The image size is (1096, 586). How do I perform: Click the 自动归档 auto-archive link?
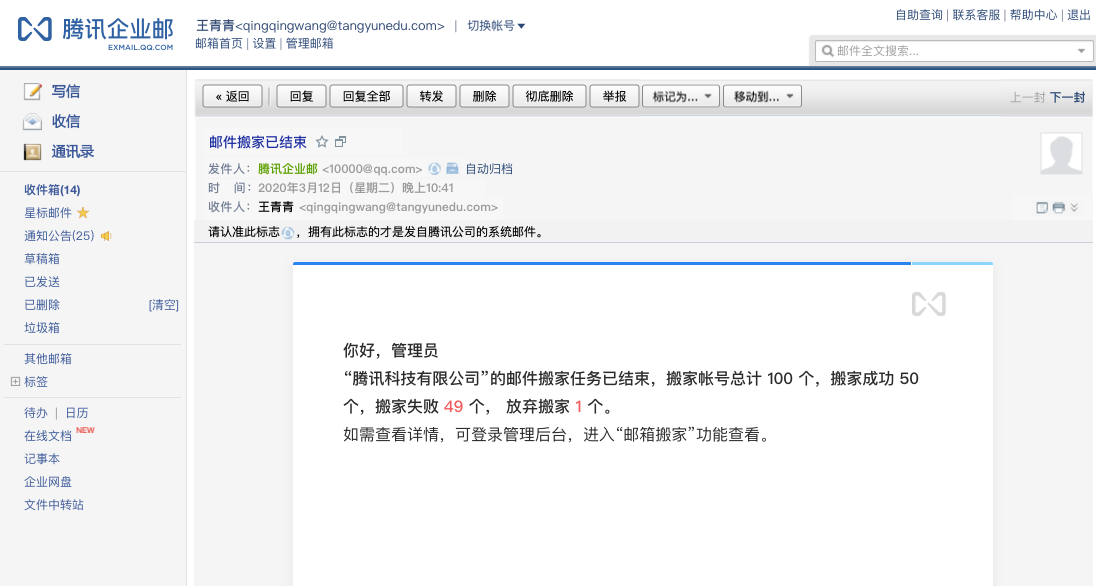tap(489, 169)
